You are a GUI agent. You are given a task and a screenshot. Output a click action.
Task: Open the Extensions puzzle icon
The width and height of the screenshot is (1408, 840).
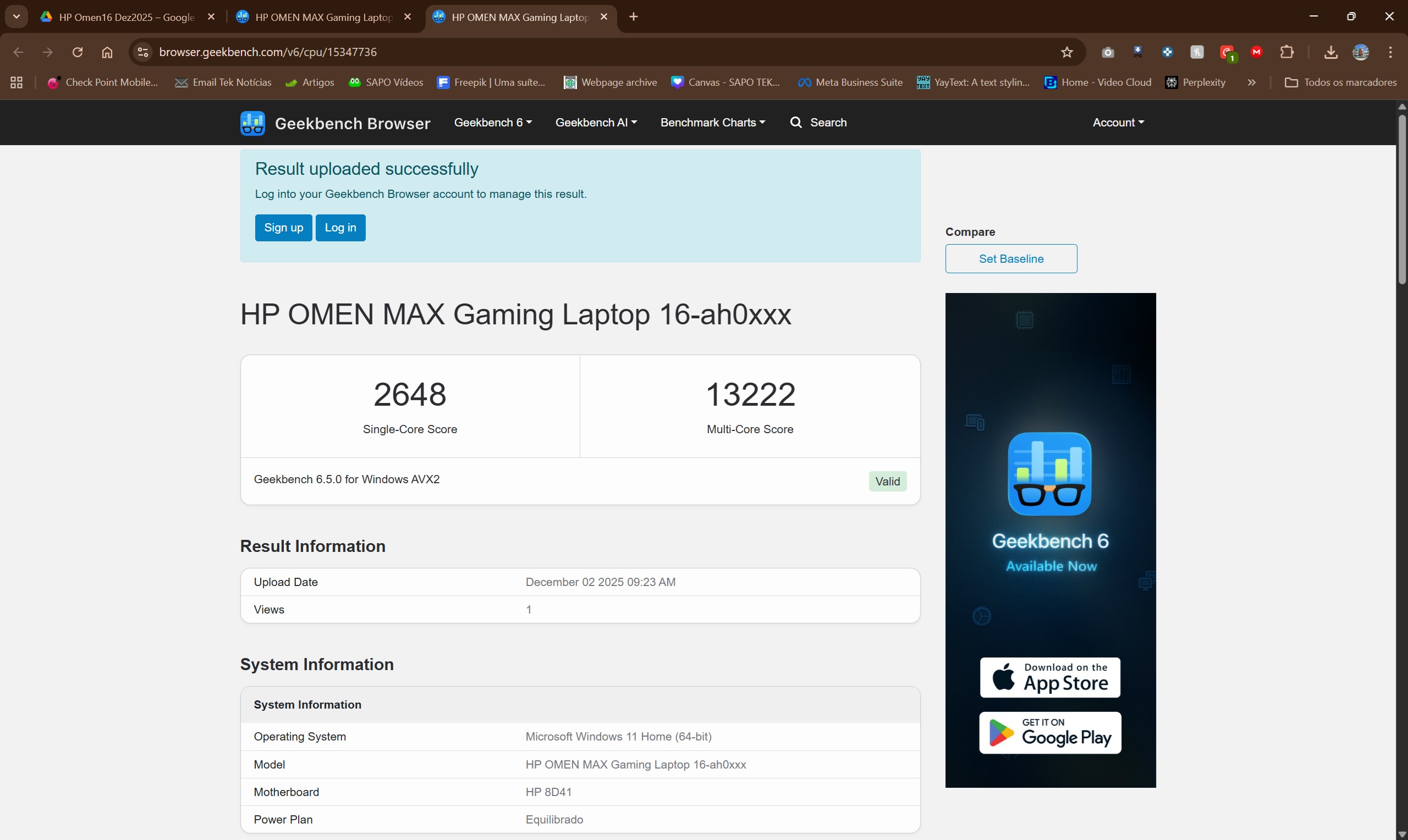click(x=1287, y=52)
